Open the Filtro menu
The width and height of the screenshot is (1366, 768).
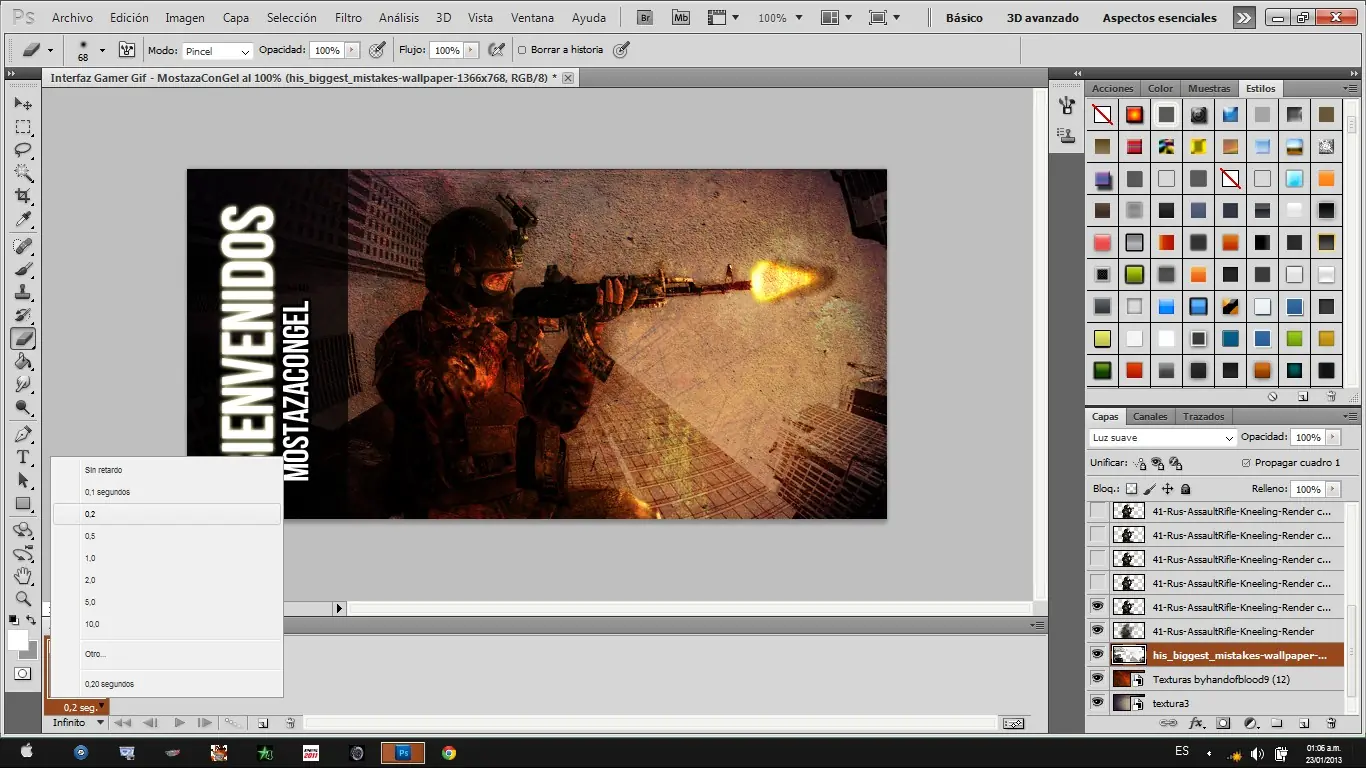(x=348, y=18)
